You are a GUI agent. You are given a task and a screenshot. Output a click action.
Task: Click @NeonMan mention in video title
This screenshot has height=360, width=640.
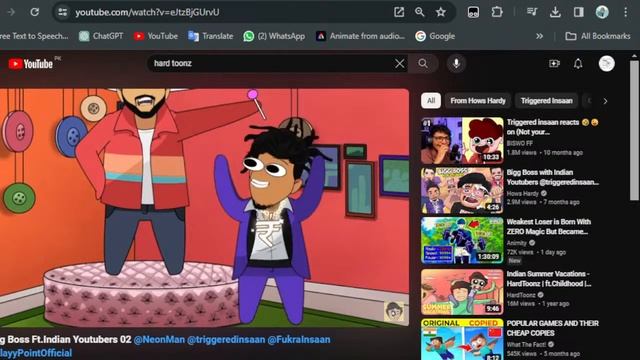pyautogui.click(x=159, y=340)
